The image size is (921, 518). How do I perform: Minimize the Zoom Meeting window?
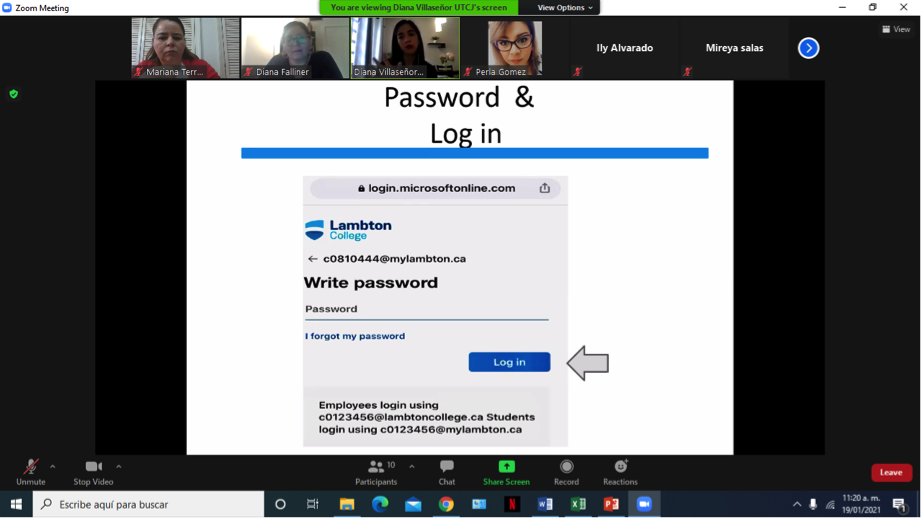click(x=842, y=7)
